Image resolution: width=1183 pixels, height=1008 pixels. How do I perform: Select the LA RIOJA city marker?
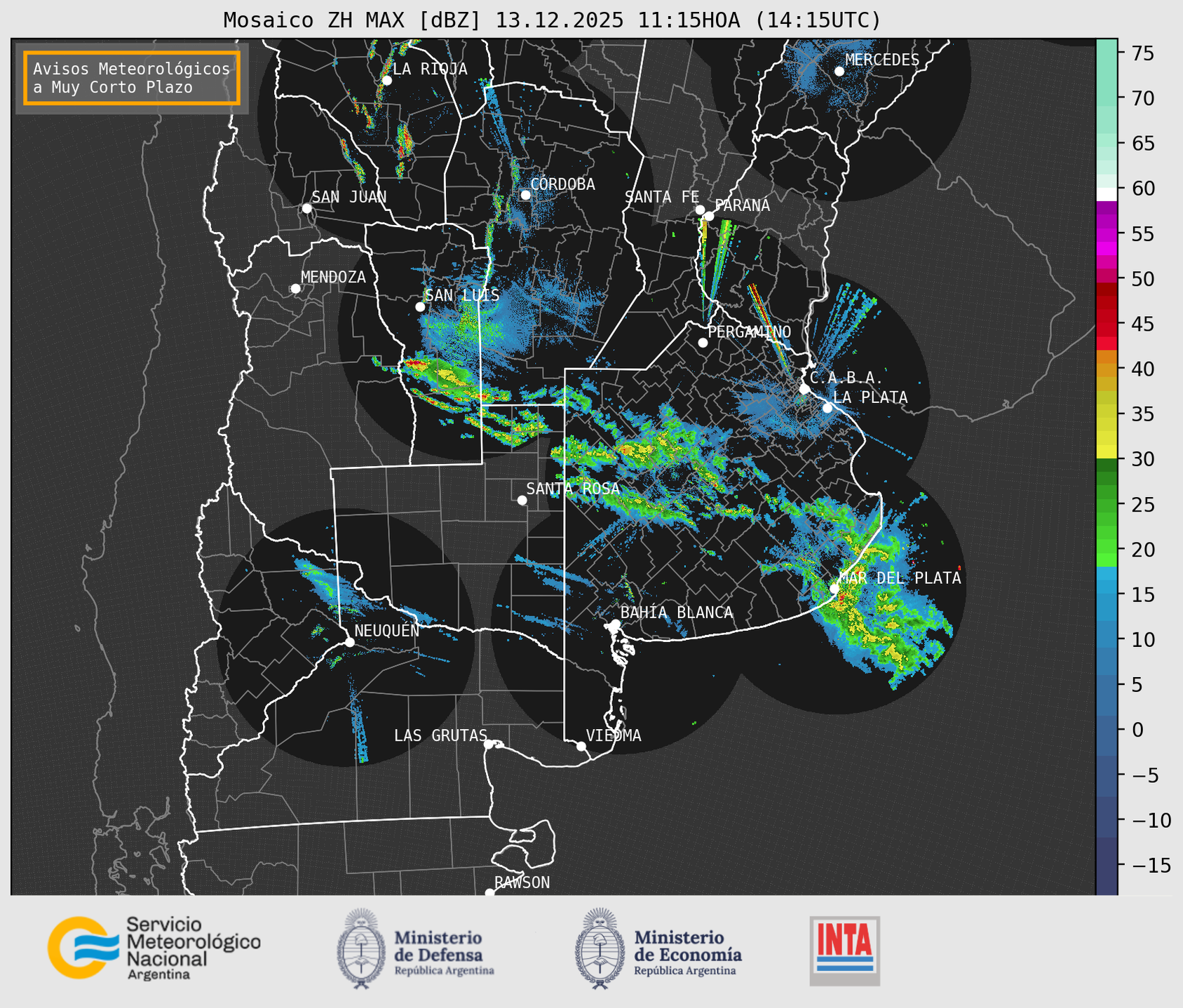386,81
